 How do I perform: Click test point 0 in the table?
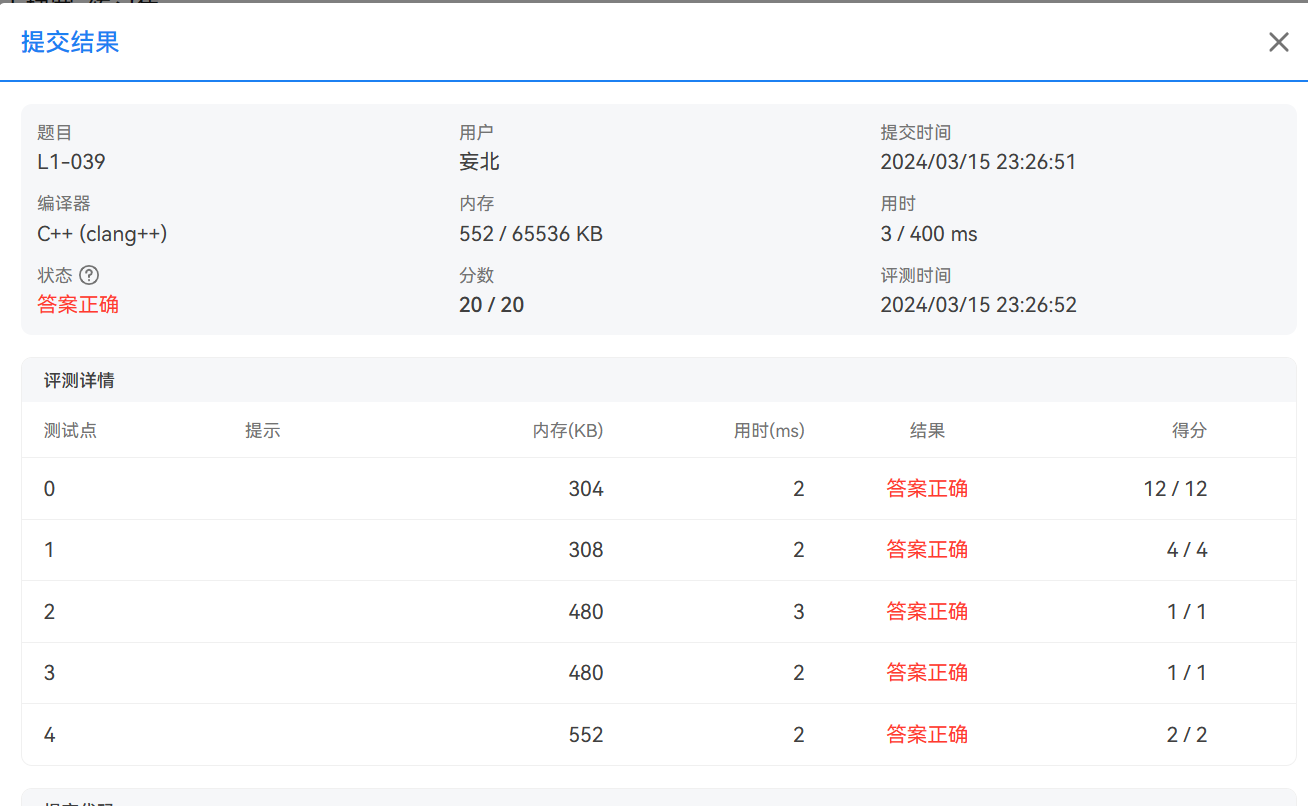point(50,489)
